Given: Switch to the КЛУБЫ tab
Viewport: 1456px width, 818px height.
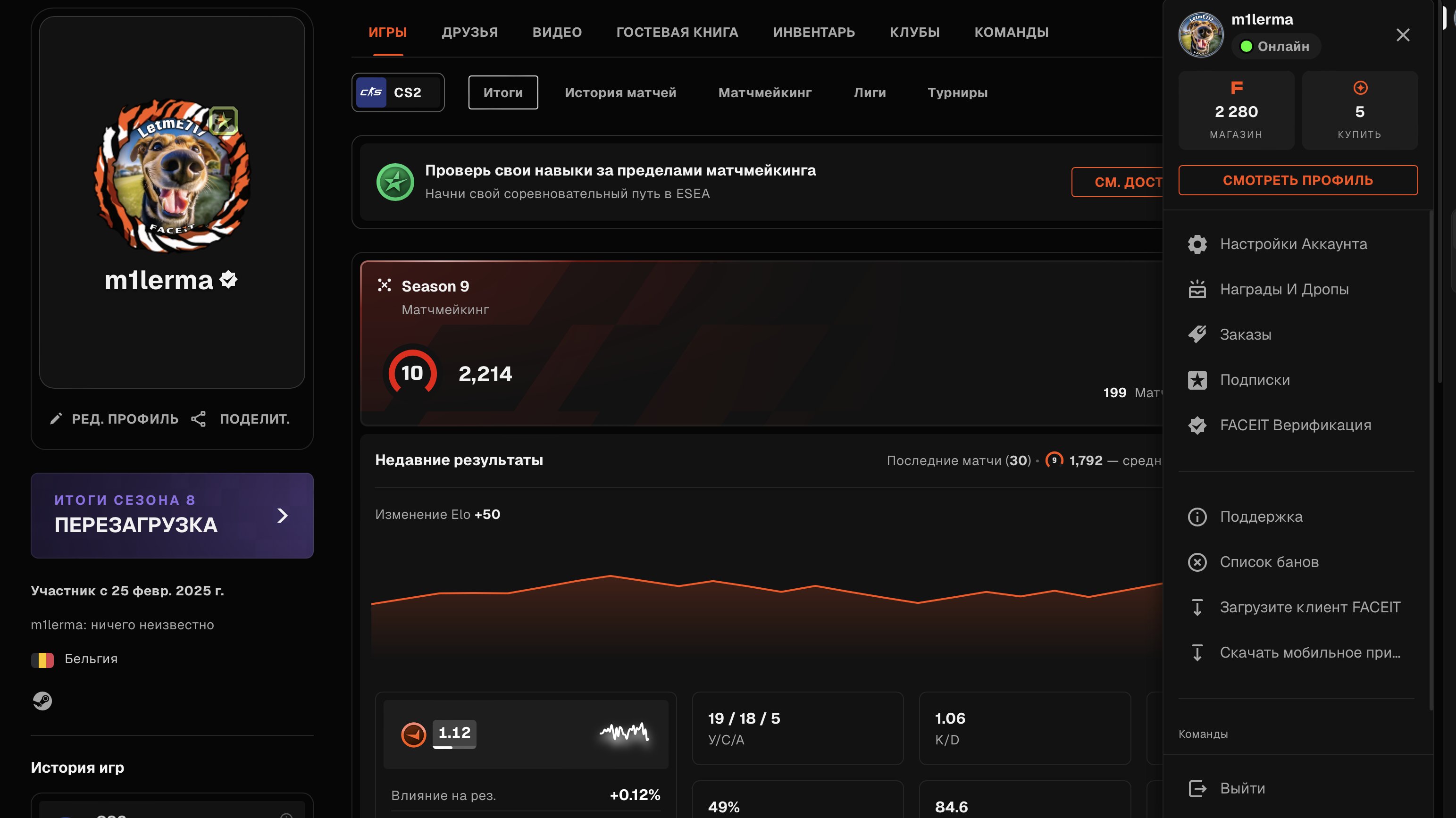Looking at the screenshot, I should point(914,32).
